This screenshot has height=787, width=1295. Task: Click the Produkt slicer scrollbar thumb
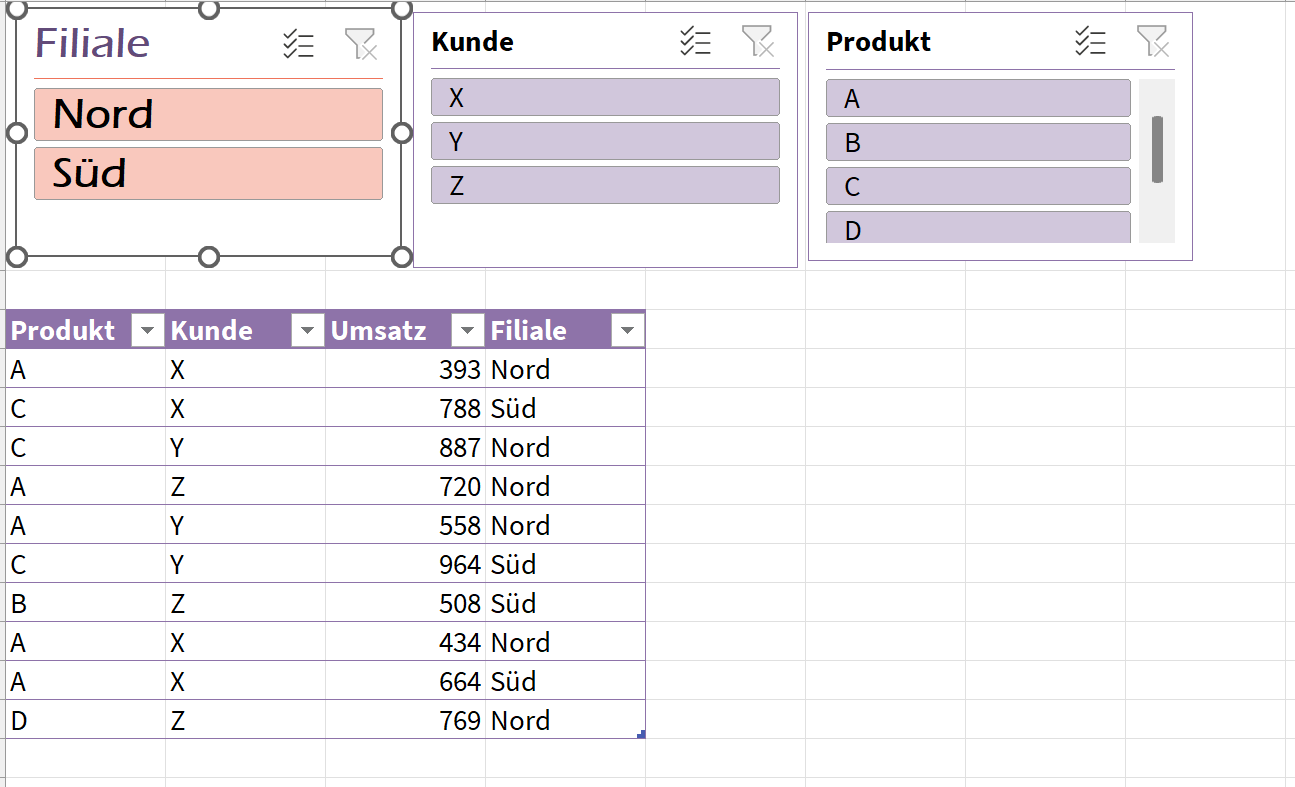pos(1157,149)
